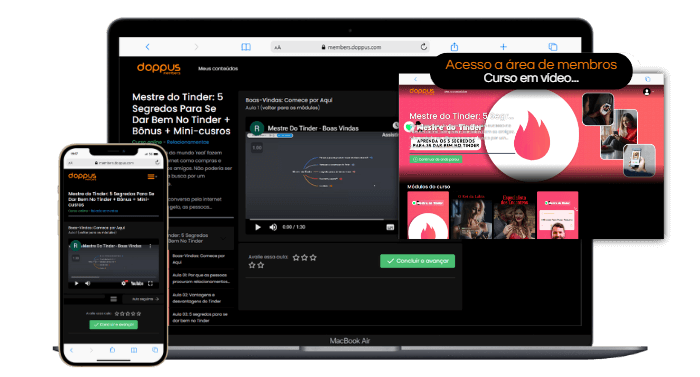Click green Continuar de onde parou button

[x=436, y=159]
